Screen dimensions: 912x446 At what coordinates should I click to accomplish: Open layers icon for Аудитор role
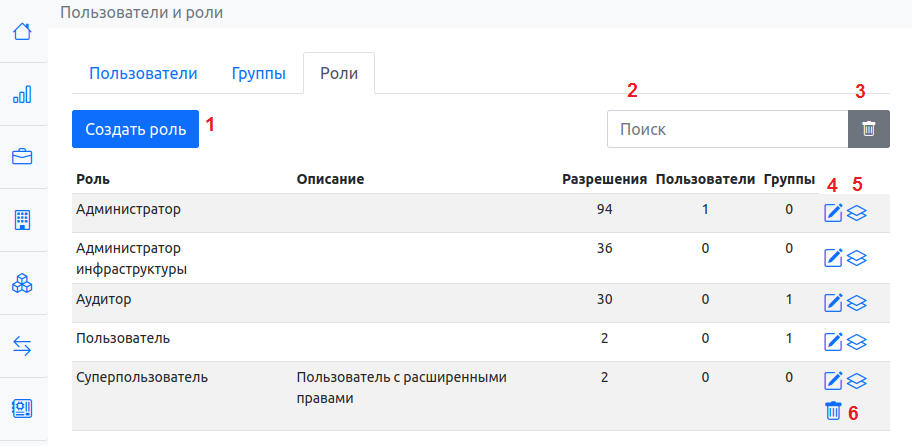click(x=857, y=302)
